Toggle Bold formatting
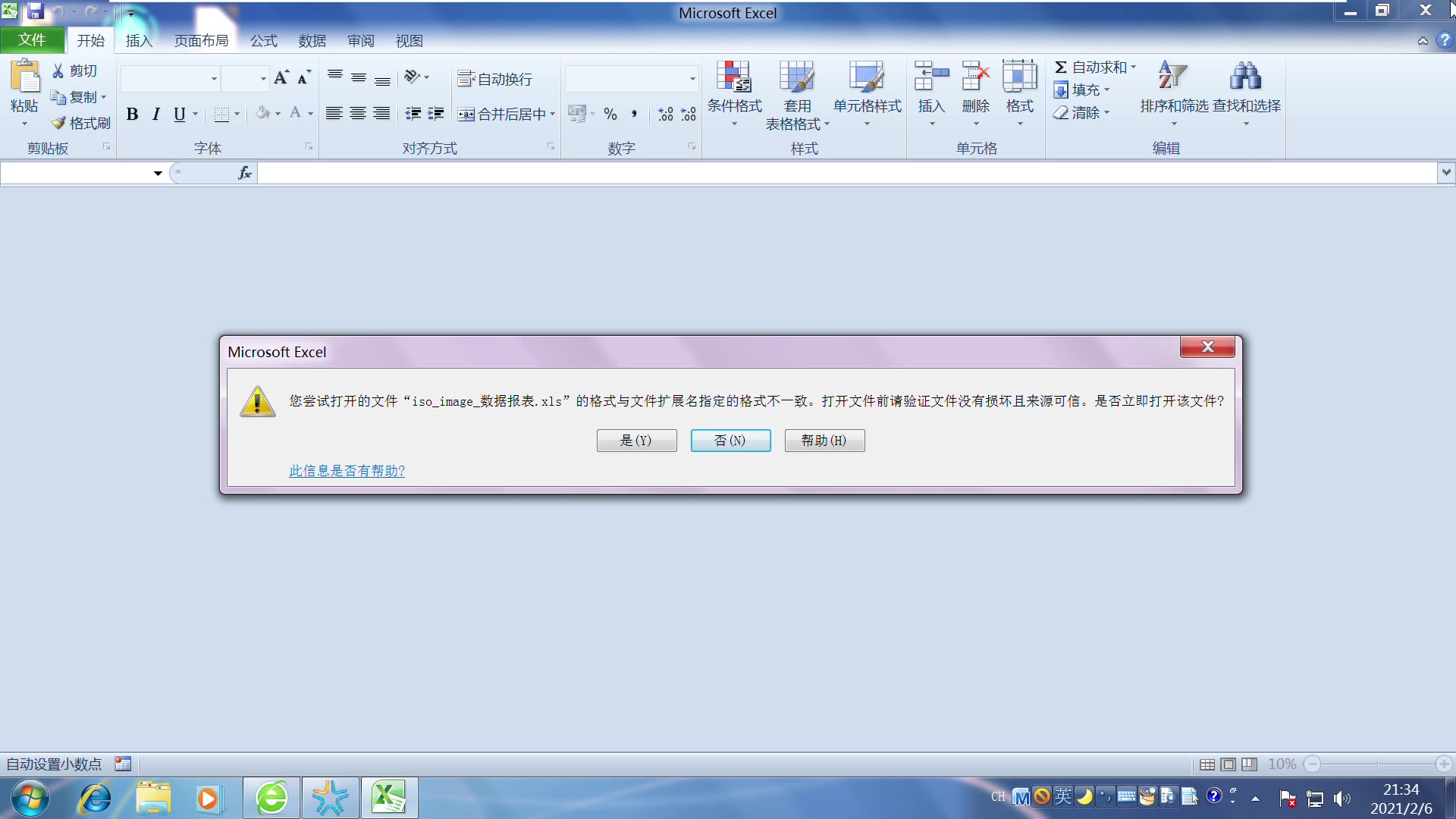 tap(133, 114)
